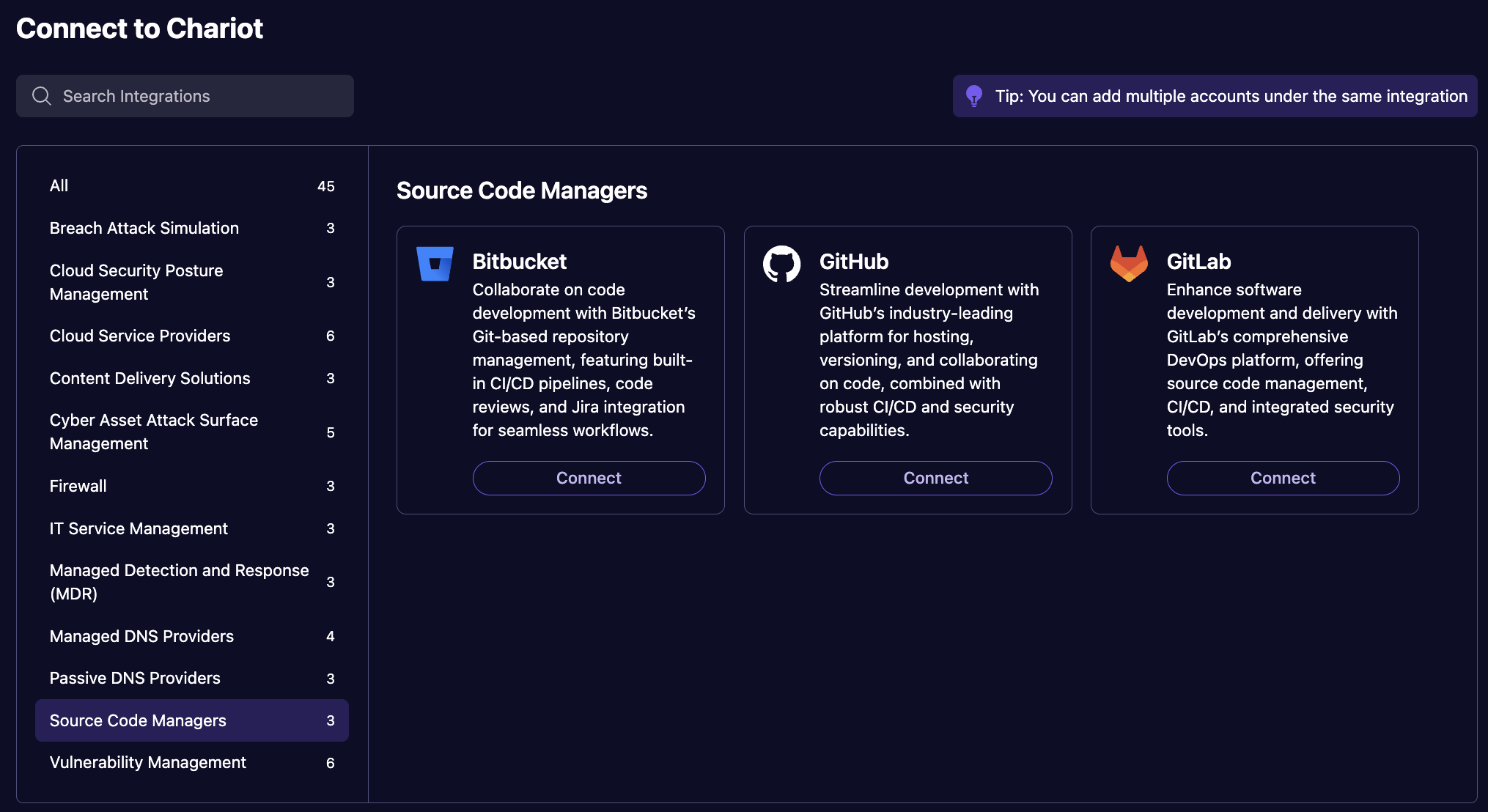Select IT Service Management category
Image resolution: width=1488 pixels, height=812 pixels.
(x=192, y=528)
